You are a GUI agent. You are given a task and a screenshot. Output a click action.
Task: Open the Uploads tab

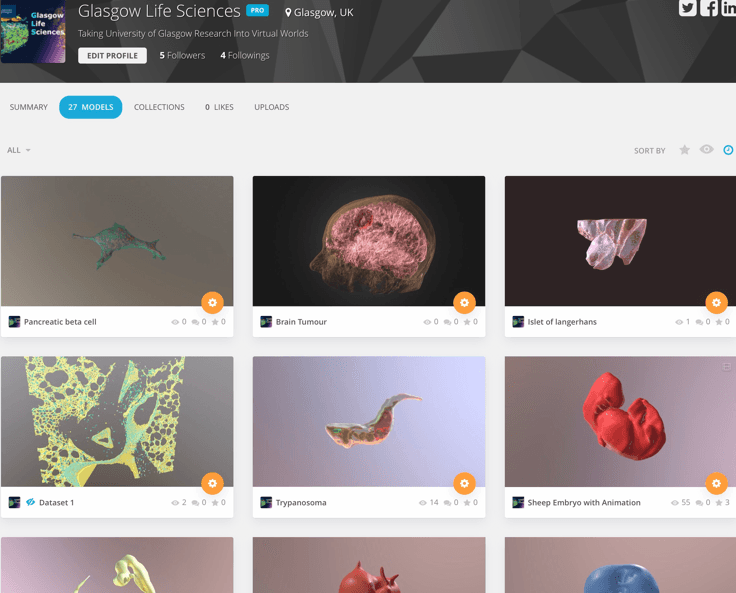pos(272,107)
